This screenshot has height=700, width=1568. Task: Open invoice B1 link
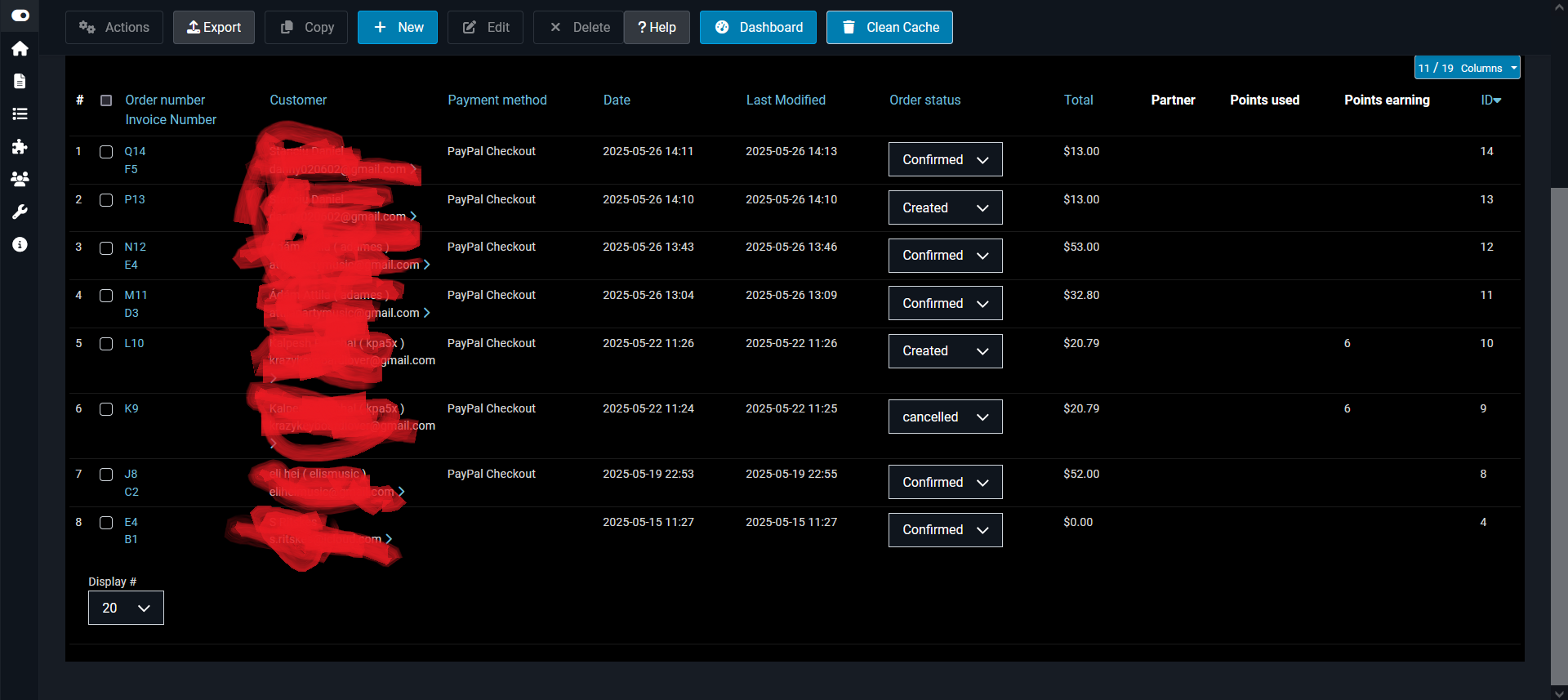(131, 539)
